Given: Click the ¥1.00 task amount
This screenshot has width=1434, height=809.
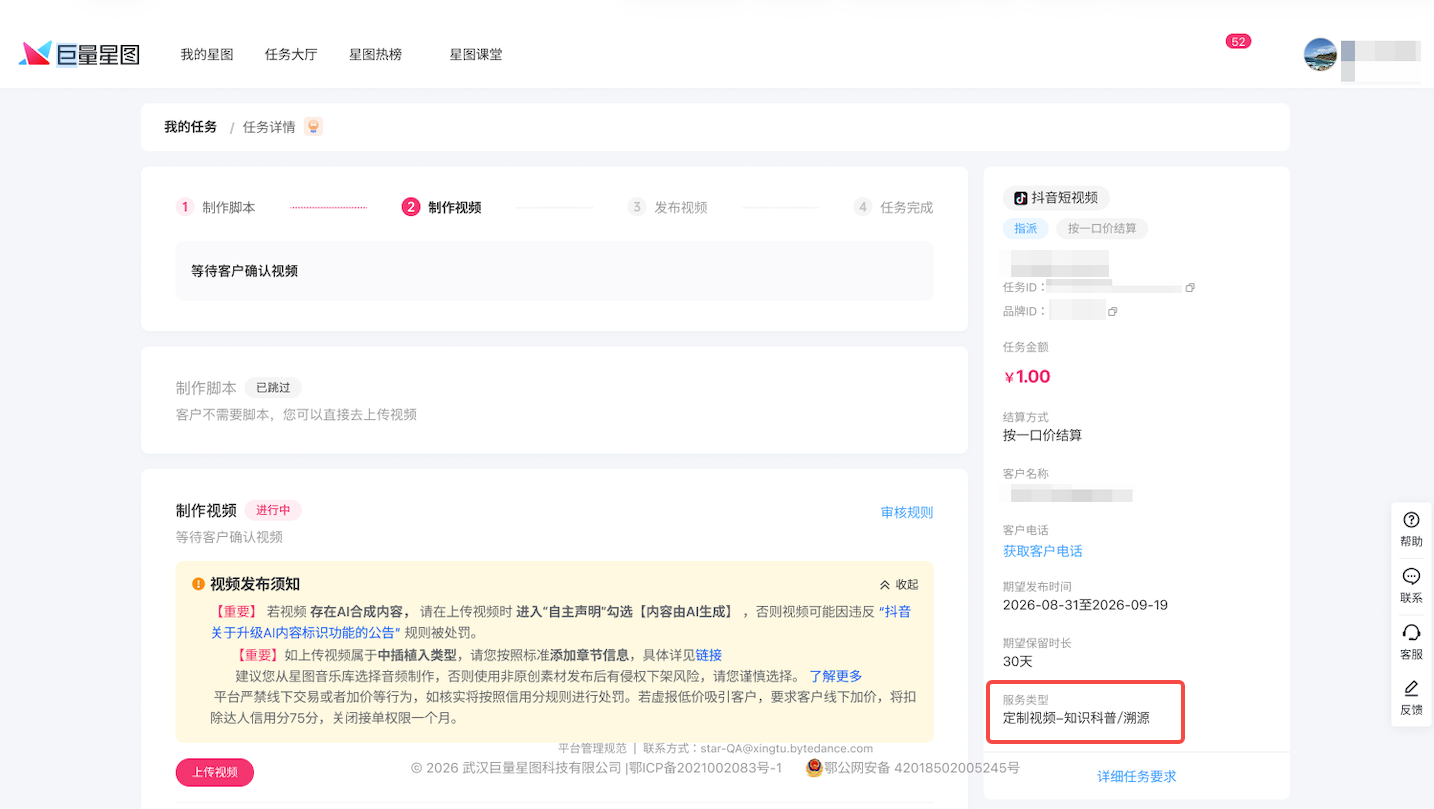Looking at the screenshot, I should (x=1027, y=377).
